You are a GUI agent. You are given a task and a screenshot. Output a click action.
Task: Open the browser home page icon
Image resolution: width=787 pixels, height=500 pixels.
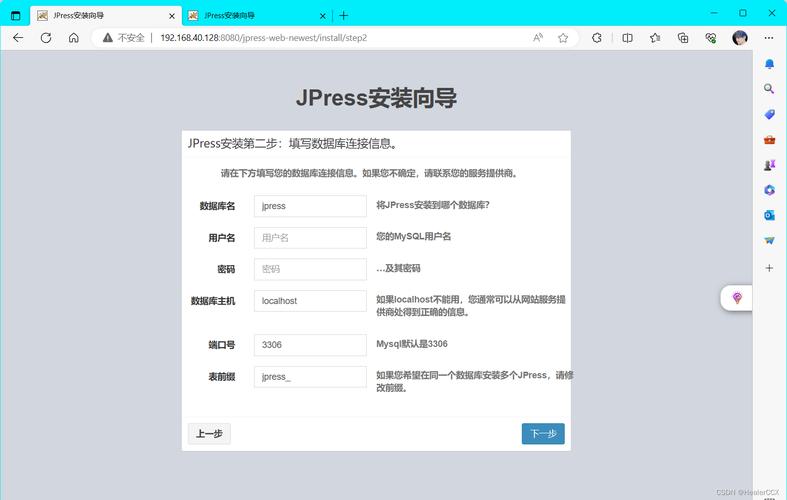point(74,38)
